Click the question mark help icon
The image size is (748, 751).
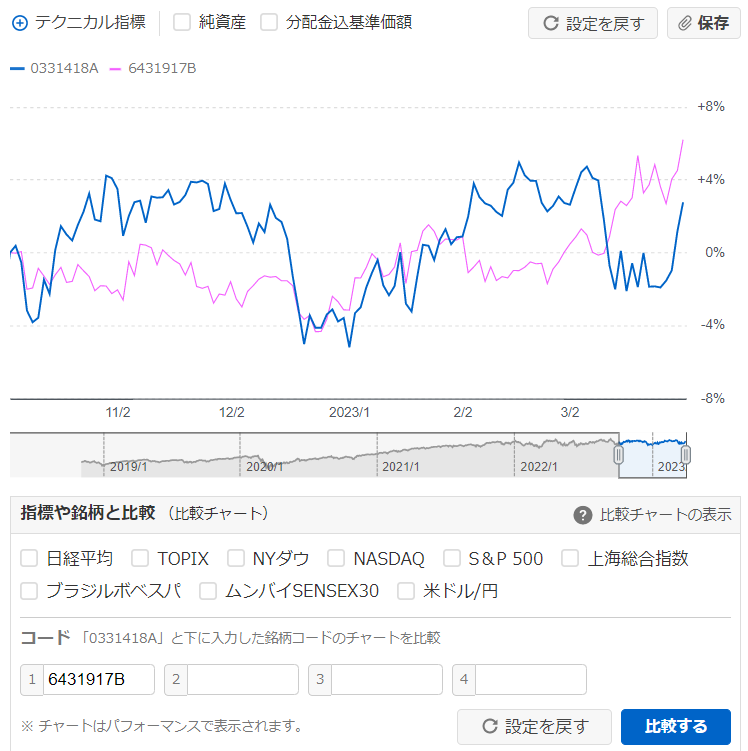click(x=582, y=515)
